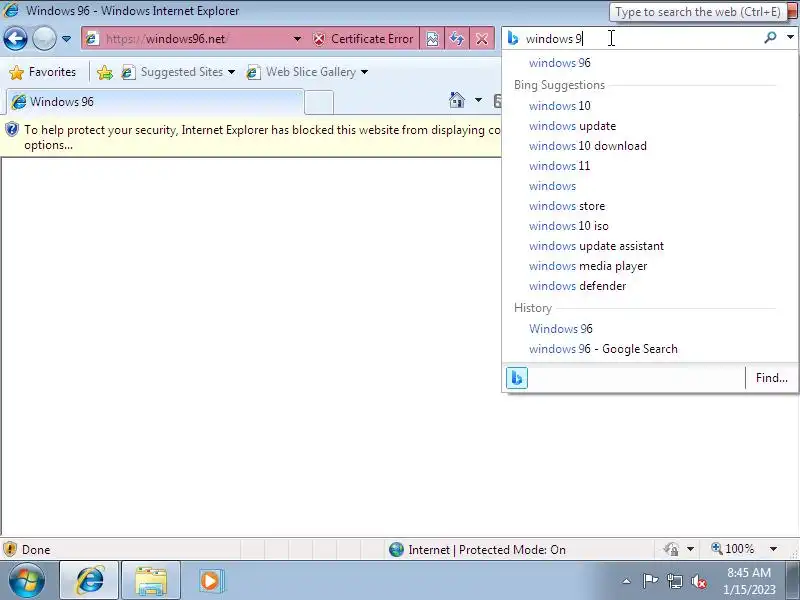800x600 pixels.
Task: Open Windows Explorer taskbar folder icon
Action: point(151,581)
